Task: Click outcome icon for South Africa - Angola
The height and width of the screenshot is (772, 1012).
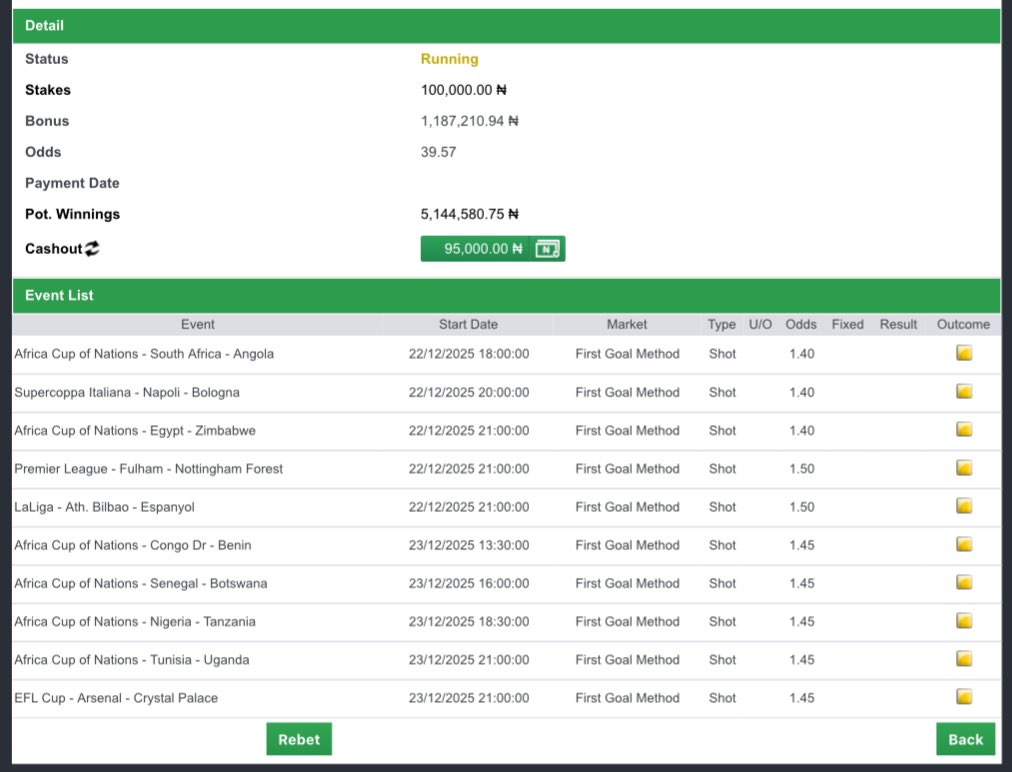Action: [964, 353]
